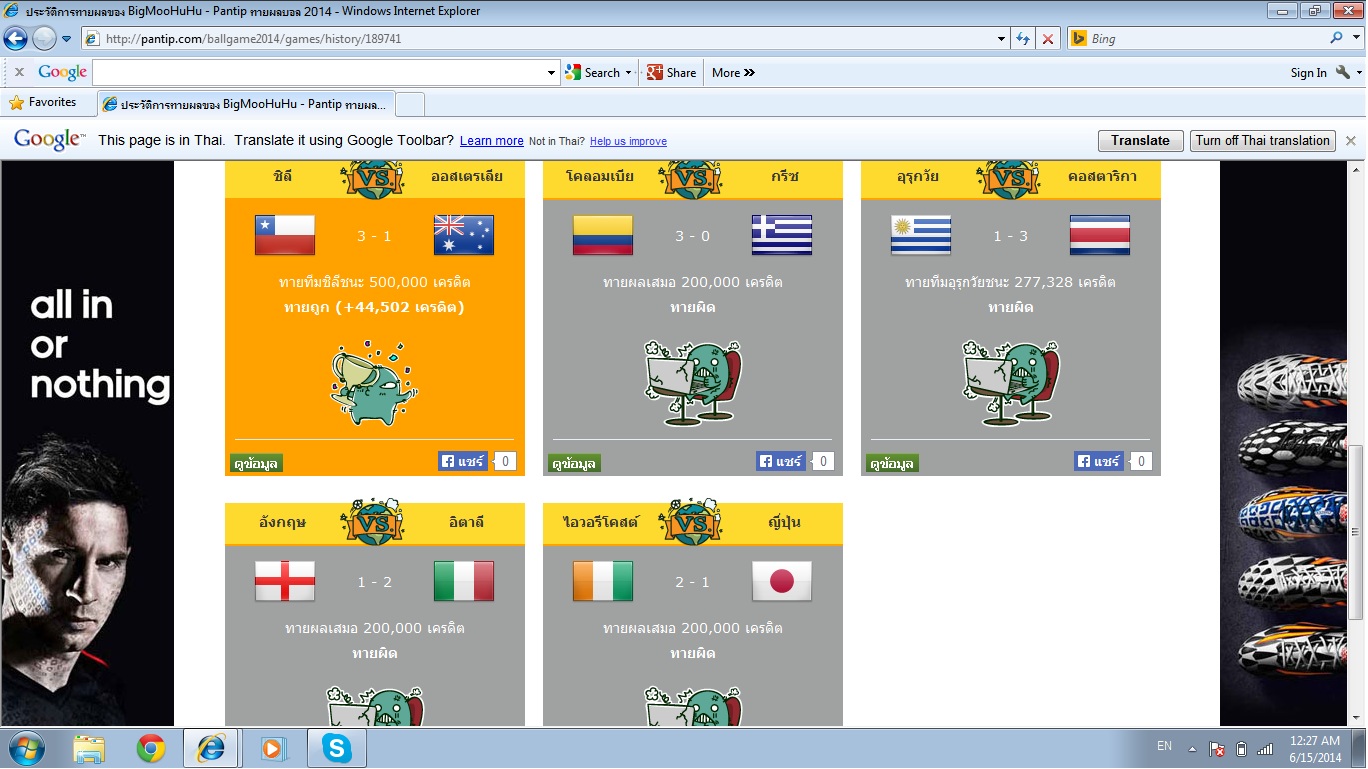Click the VS globe badge on England card
This screenshot has height=769, width=1368.
pos(374,520)
